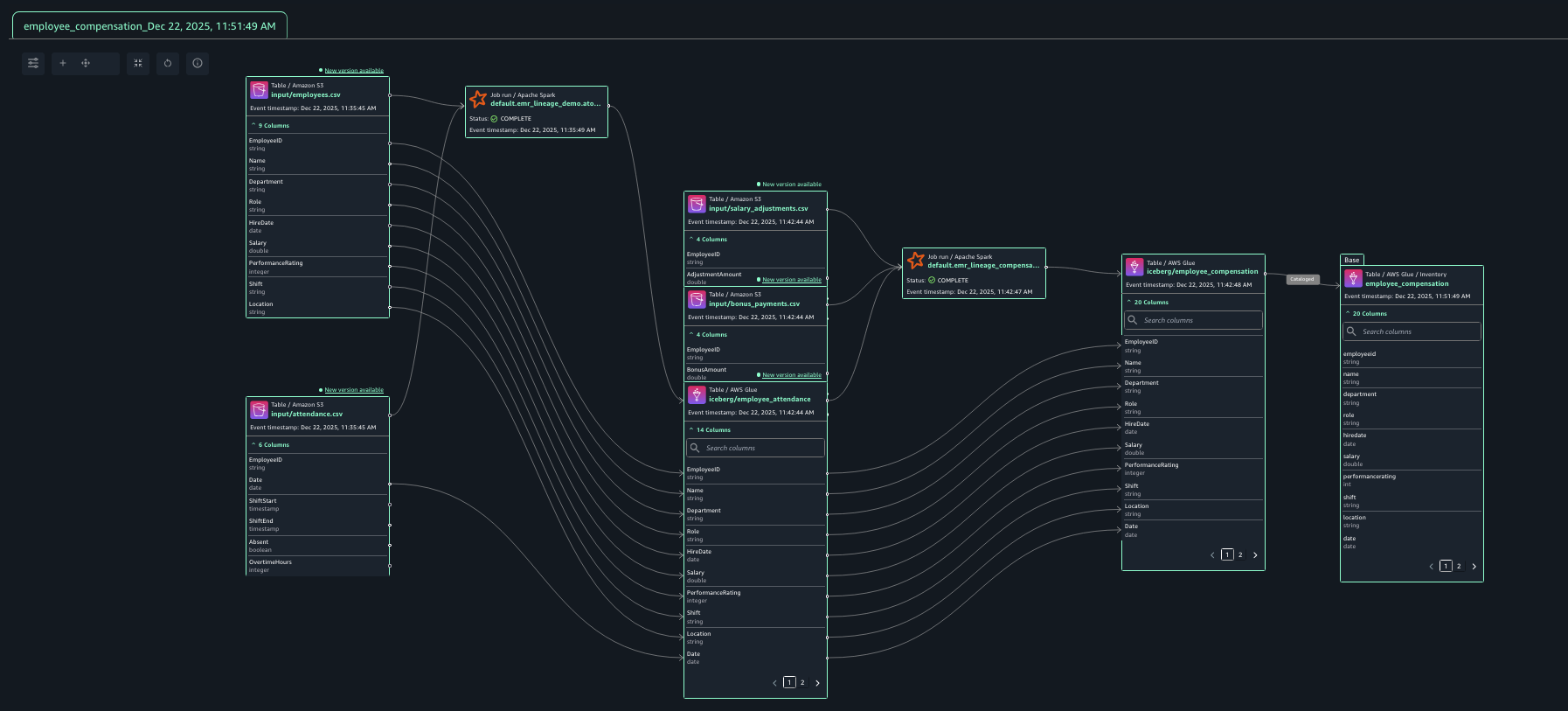
Task: Select ShiftStart column in input/attendance.csv
Action: click(318, 505)
